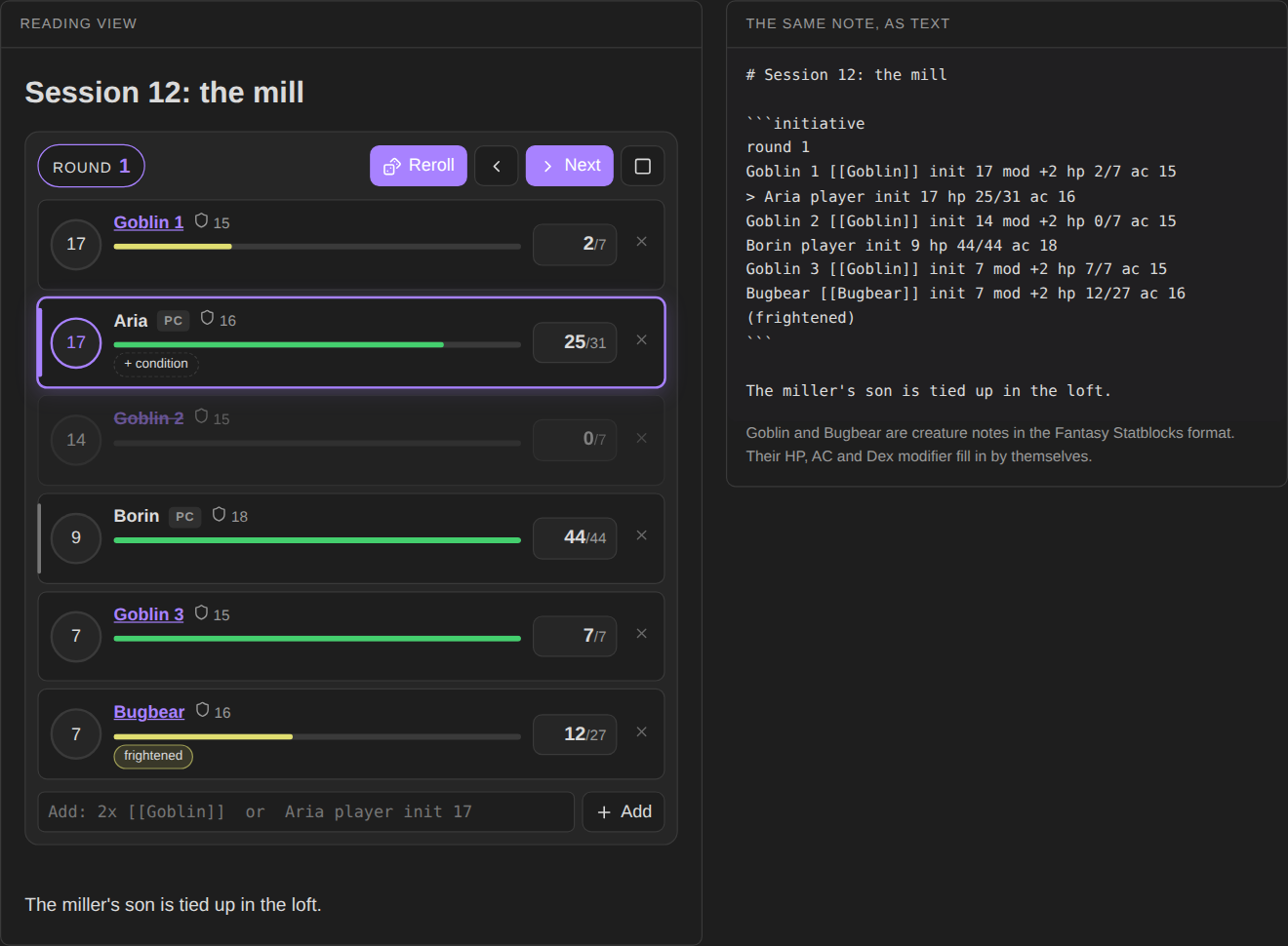Image resolution: width=1288 pixels, height=946 pixels.
Task: Edit Aria HP value 25/31
Action: [575, 342]
